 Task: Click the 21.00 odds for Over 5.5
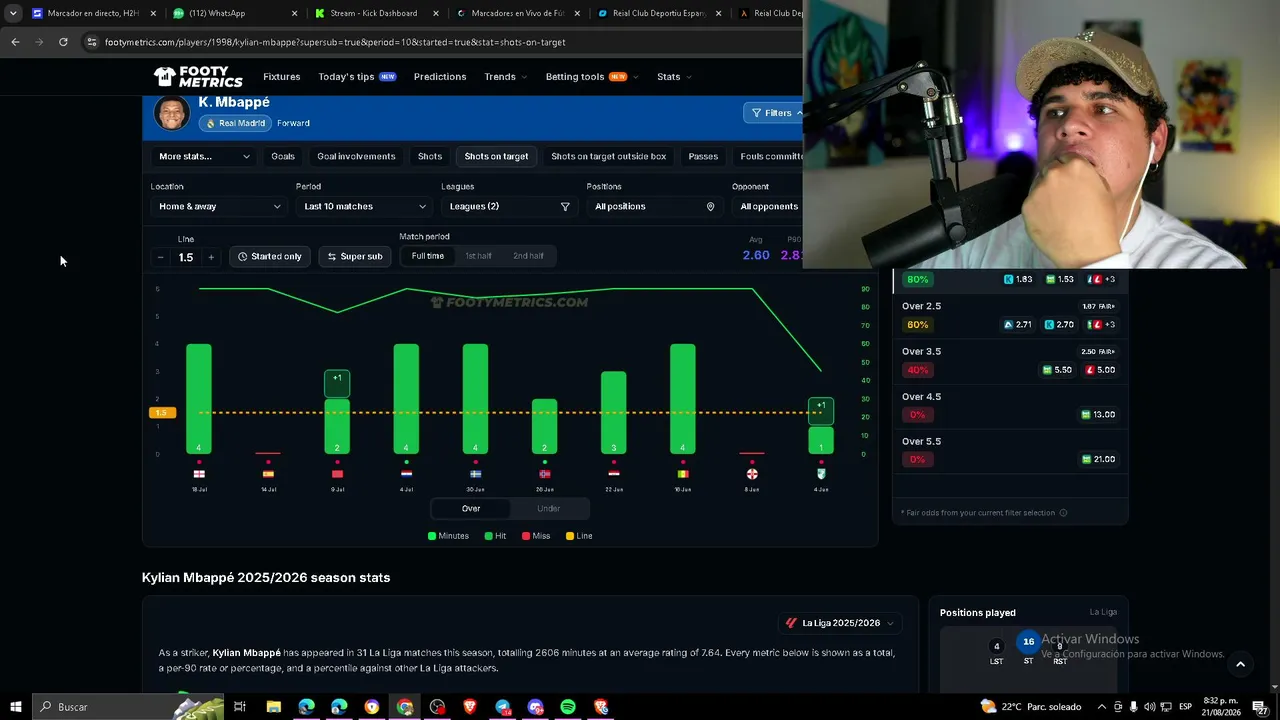(x=1098, y=460)
